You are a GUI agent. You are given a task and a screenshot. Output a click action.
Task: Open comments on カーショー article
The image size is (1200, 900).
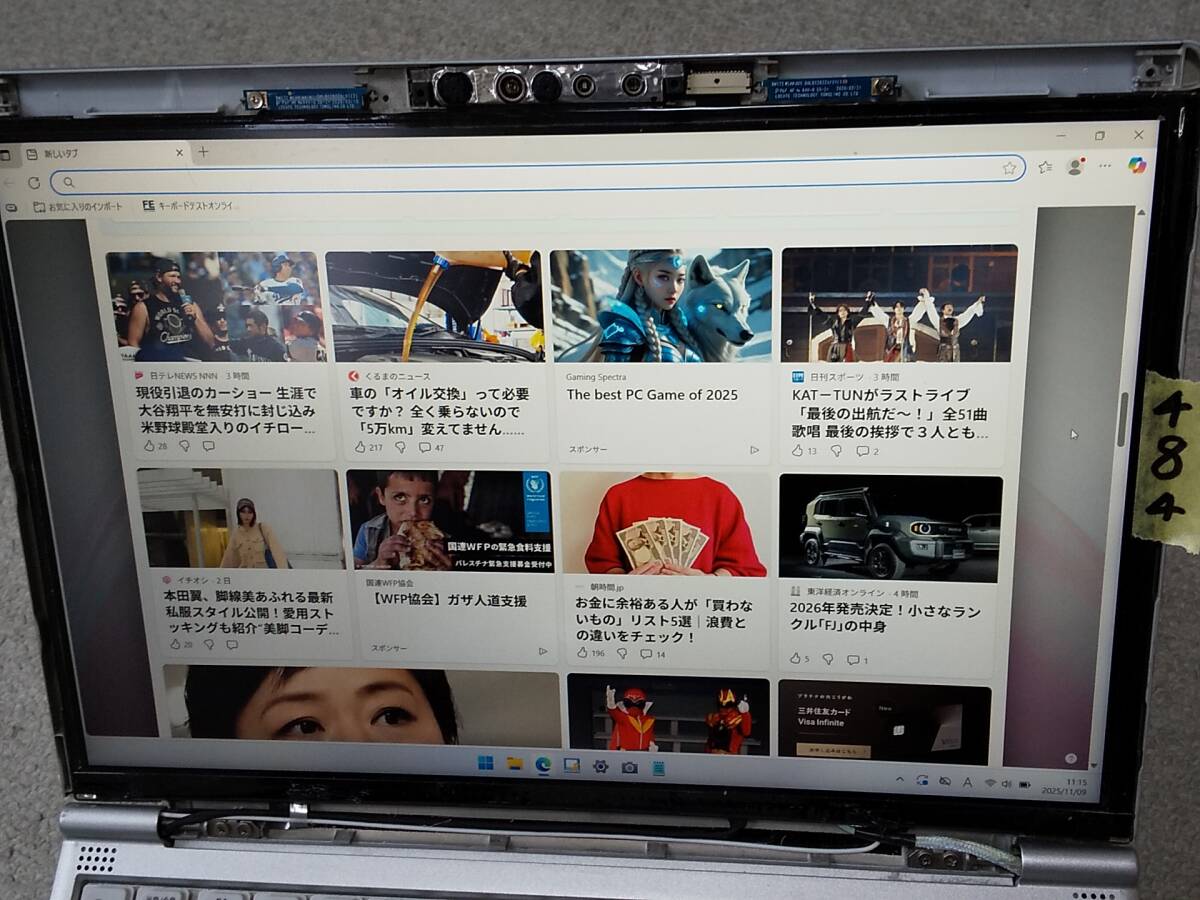point(209,446)
